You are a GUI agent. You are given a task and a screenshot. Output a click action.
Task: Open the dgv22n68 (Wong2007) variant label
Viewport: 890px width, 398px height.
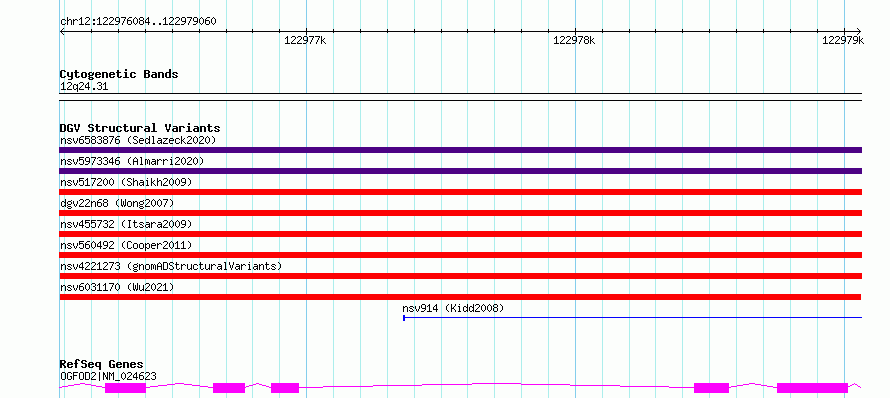(x=117, y=203)
